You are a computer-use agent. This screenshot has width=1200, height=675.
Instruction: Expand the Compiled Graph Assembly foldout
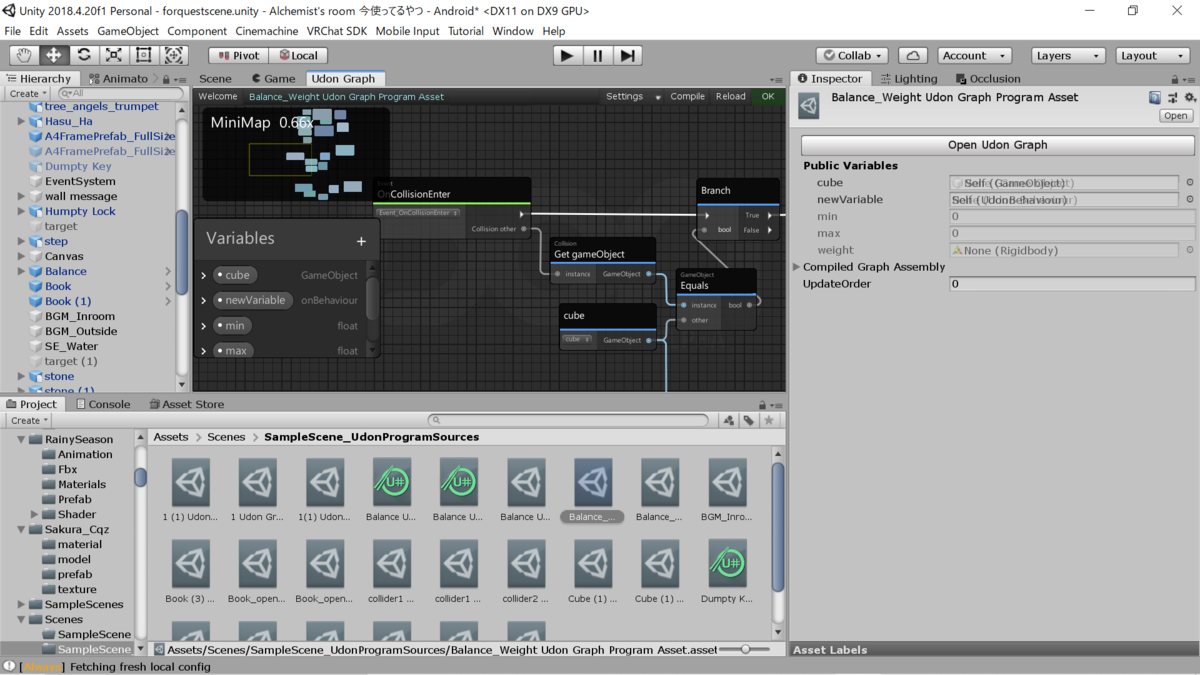[797, 267]
